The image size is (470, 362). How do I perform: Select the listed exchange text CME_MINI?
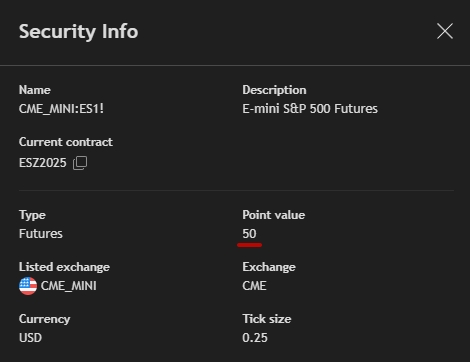[x=69, y=286]
